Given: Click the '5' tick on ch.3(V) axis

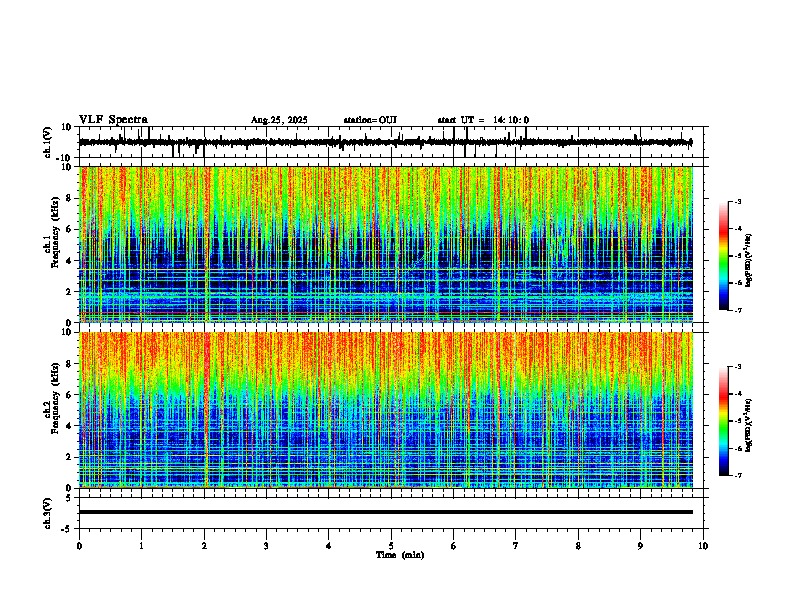Looking at the screenshot, I should [69, 498].
